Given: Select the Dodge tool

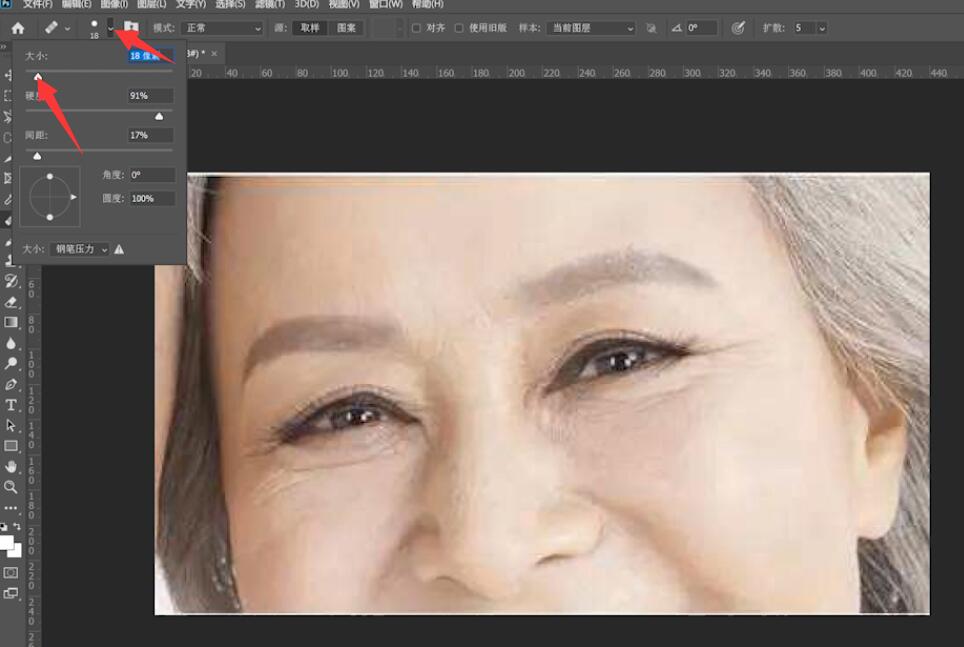Looking at the screenshot, I should tap(10, 363).
